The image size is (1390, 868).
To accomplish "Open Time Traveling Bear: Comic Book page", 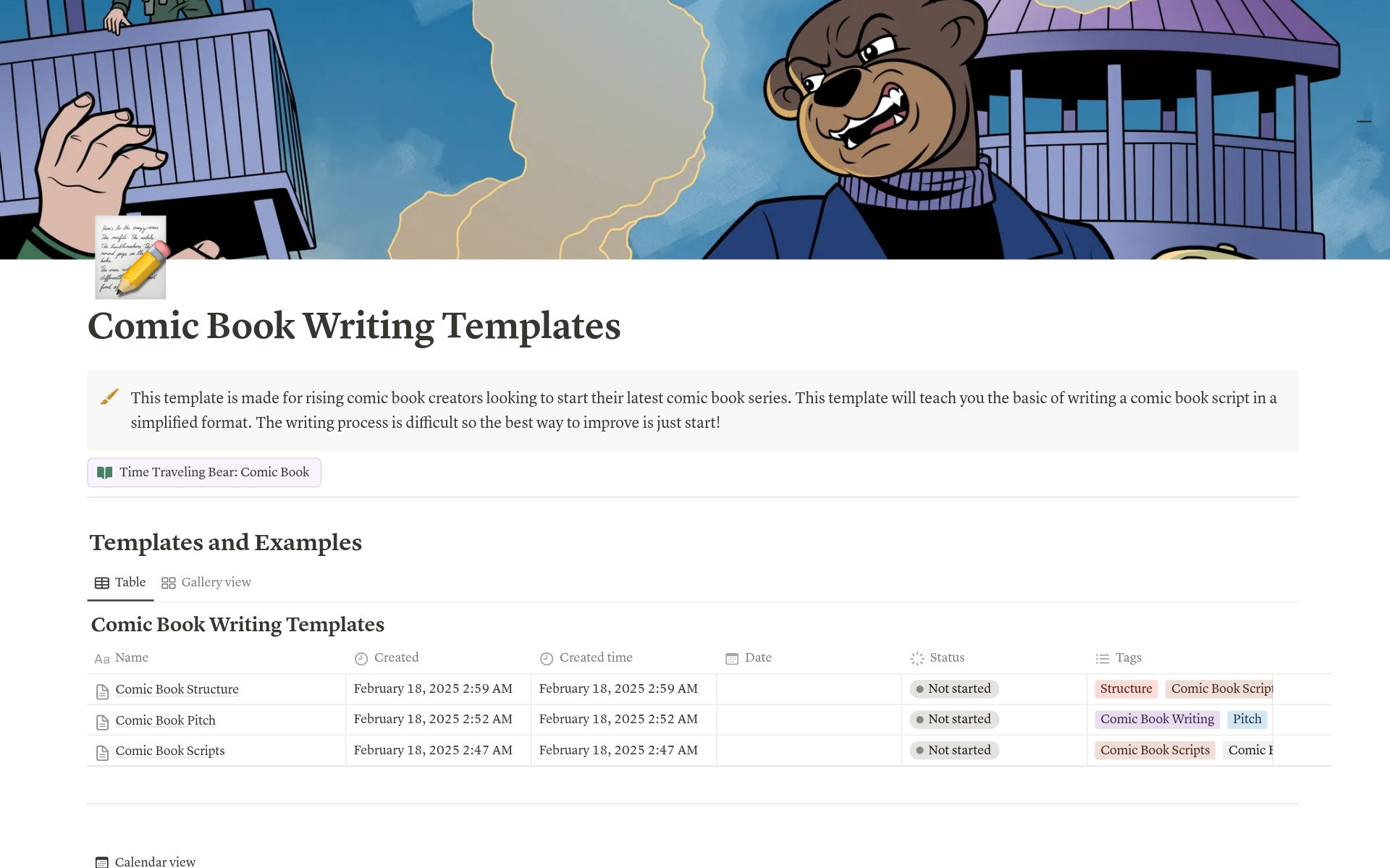I will [214, 473].
